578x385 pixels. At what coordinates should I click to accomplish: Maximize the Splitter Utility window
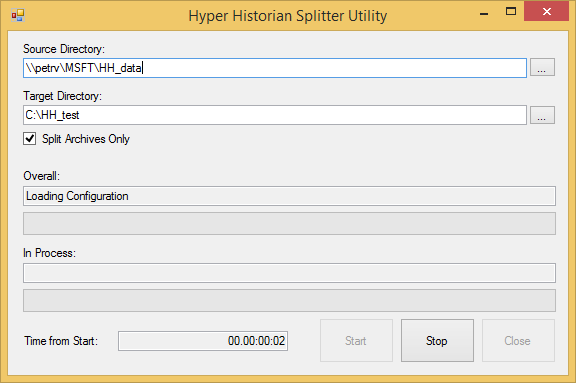point(511,12)
